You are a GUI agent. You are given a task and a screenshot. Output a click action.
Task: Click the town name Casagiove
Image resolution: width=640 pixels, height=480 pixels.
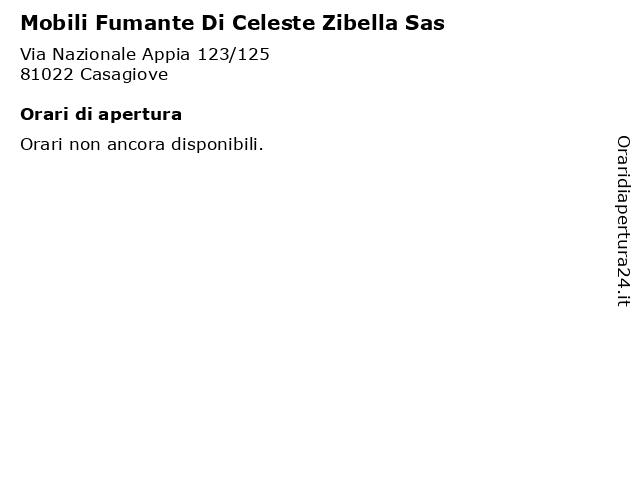(x=124, y=74)
